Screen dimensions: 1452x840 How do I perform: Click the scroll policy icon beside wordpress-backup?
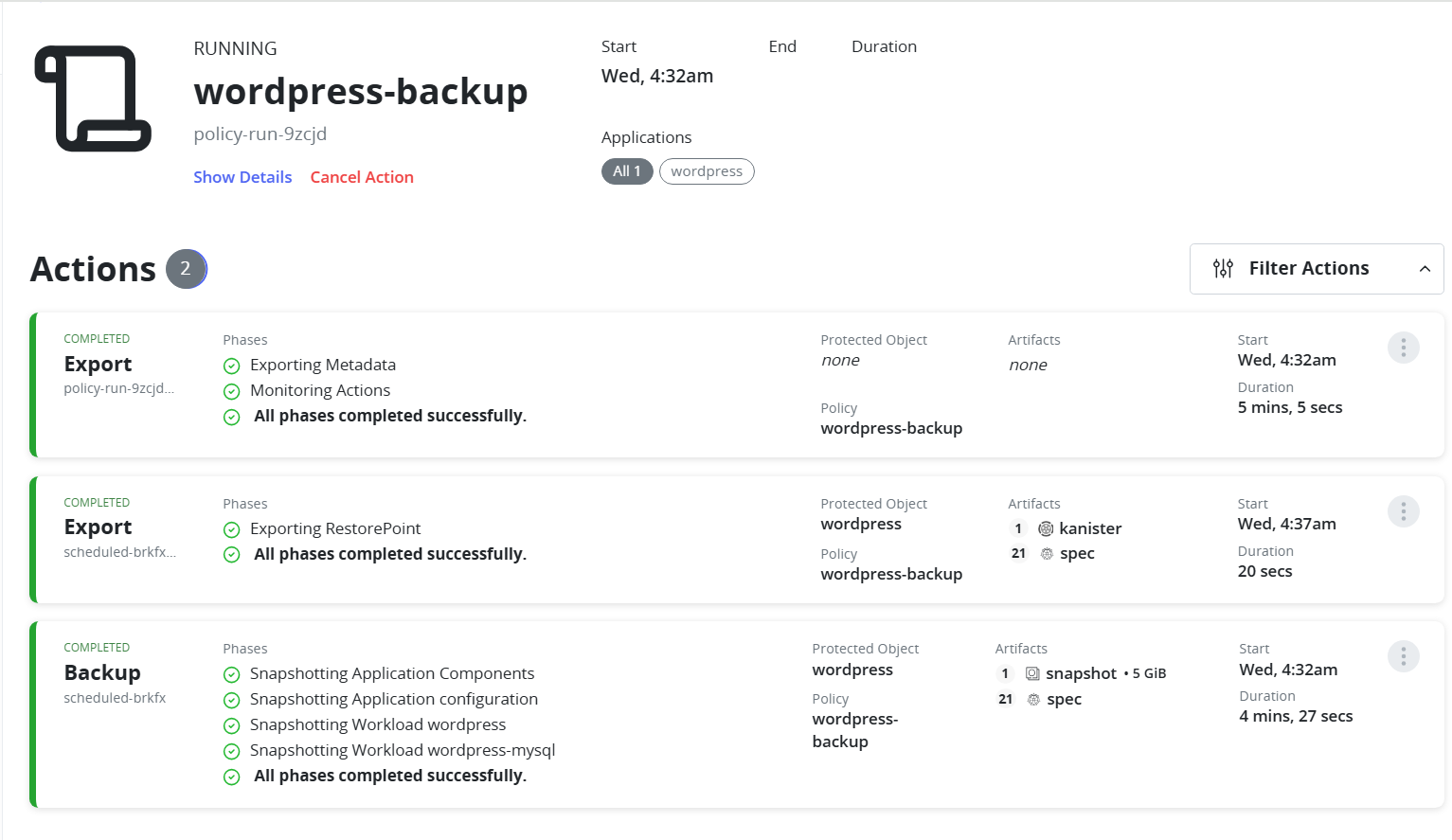coord(93,98)
